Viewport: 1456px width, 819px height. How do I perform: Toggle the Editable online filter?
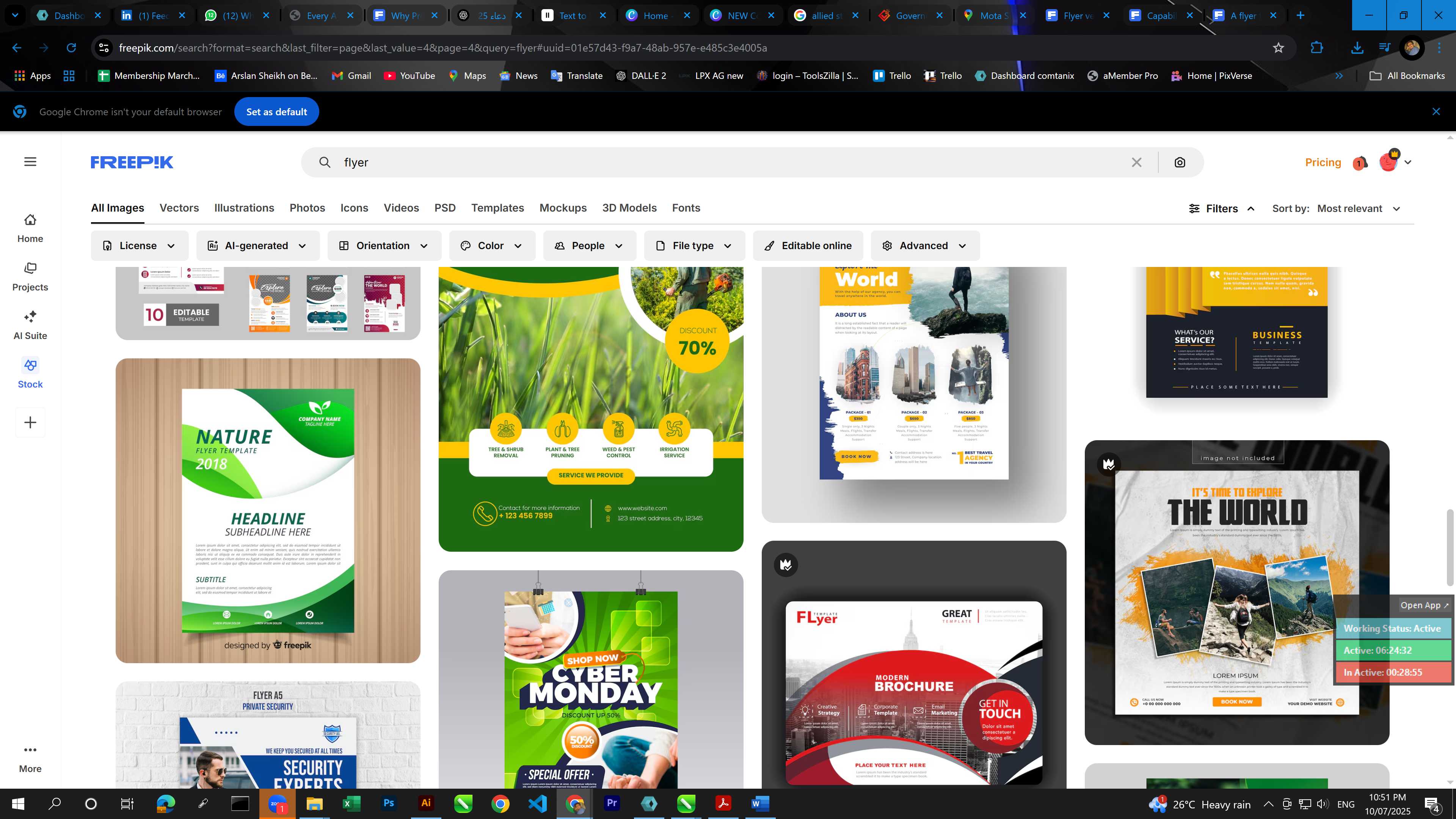(808, 246)
